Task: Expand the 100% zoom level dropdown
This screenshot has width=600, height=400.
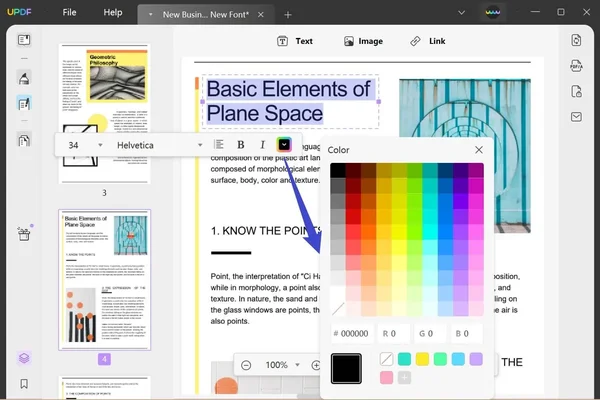Action: (x=297, y=365)
